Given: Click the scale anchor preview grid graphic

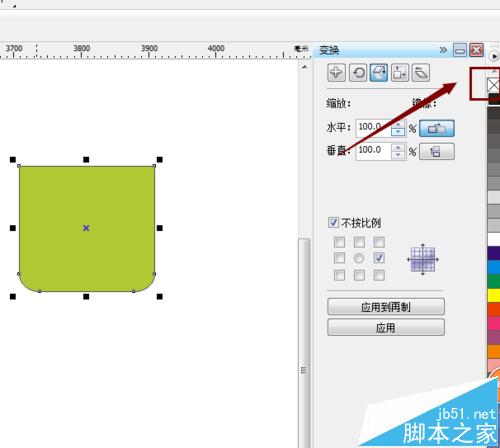Looking at the screenshot, I should click(423, 259).
